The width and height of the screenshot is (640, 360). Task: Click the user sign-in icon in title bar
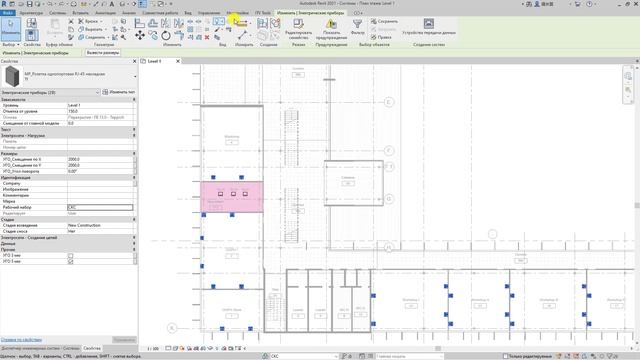pyautogui.click(x=537, y=4)
